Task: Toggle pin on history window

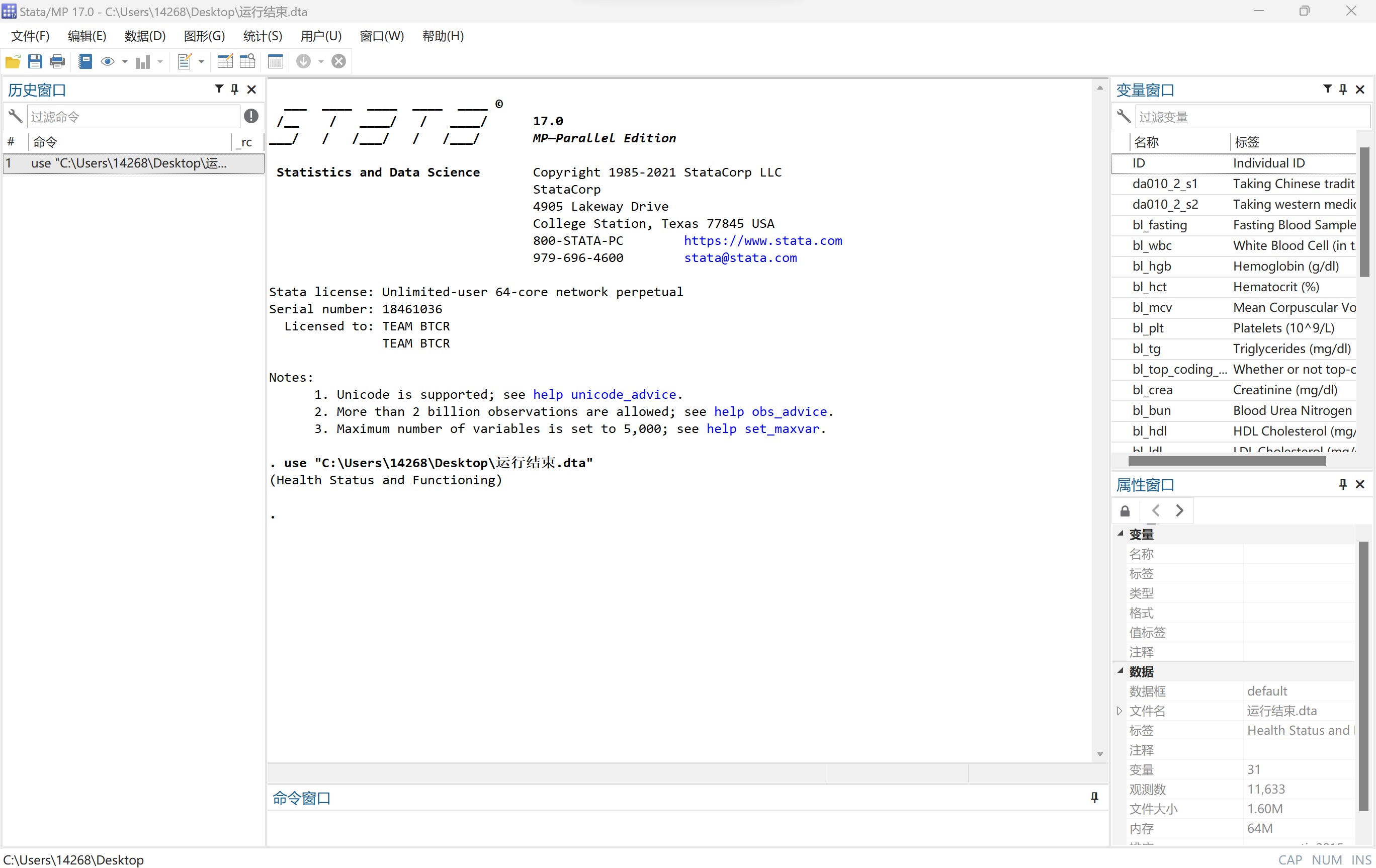Action: (234, 89)
